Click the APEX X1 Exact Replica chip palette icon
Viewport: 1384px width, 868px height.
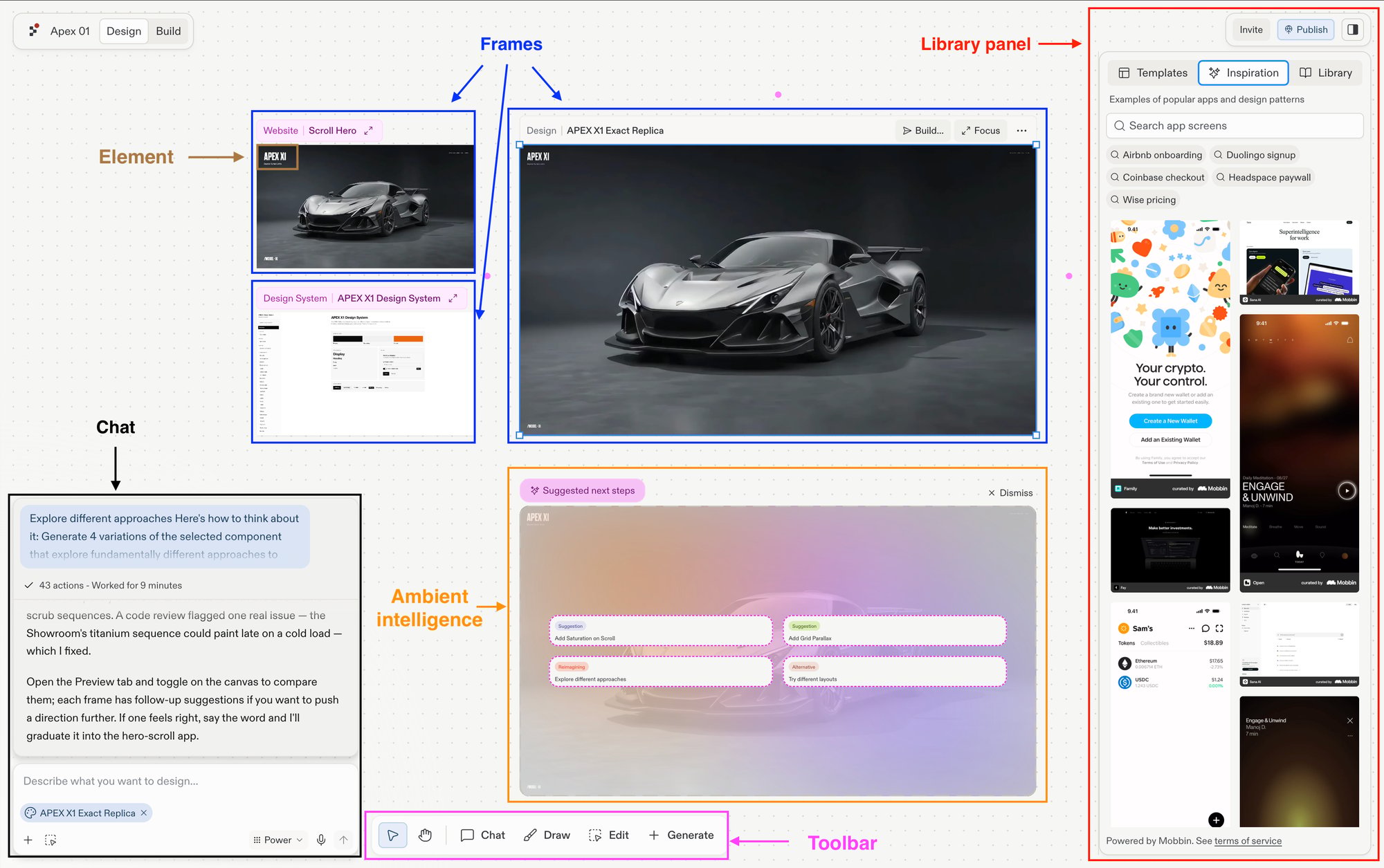[30, 813]
